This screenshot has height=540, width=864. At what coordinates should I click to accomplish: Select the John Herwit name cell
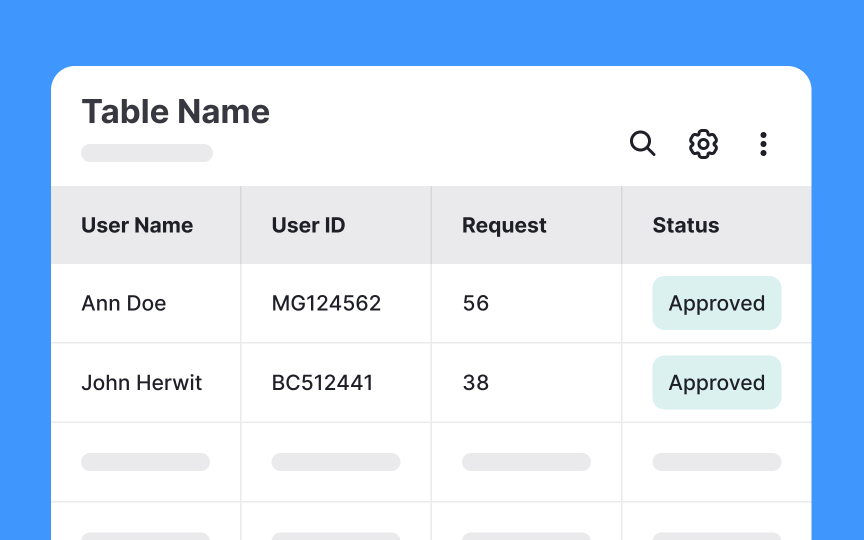coord(142,382)
